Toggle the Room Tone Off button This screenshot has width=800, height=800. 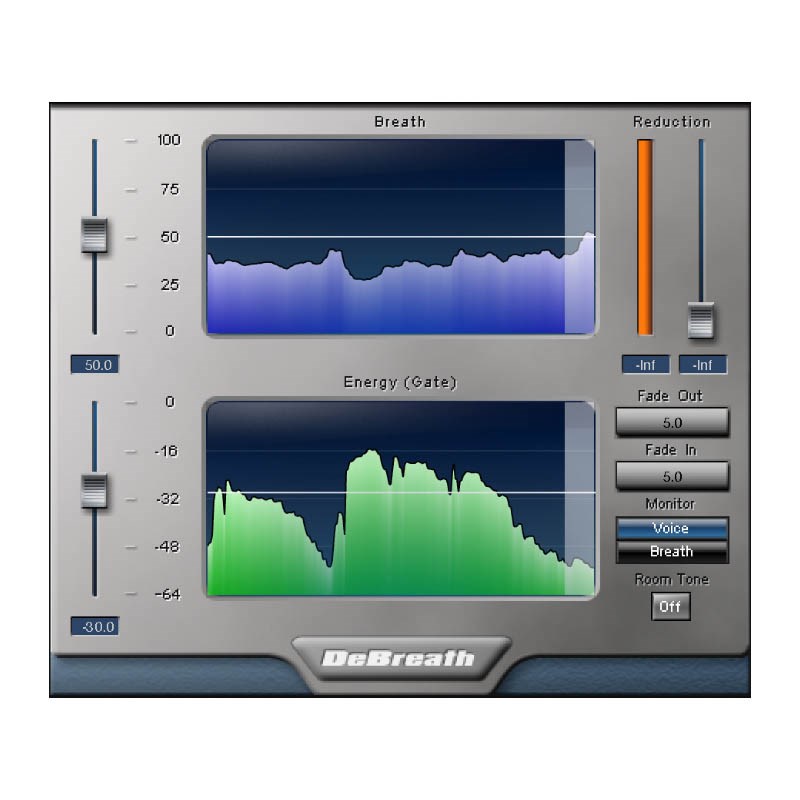[670, 606]
